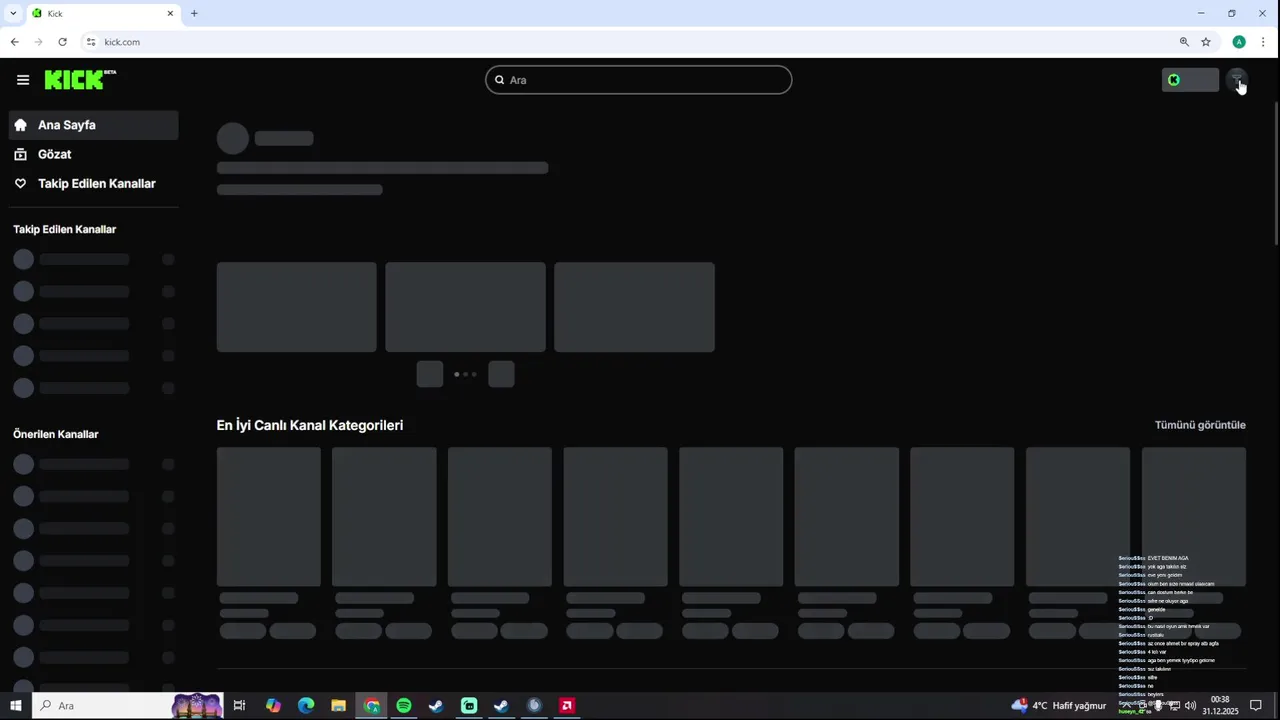Viewport: 1280px width, 720px height.
Task: Open Spotify from the taskbar
Action: pos(404,706)
